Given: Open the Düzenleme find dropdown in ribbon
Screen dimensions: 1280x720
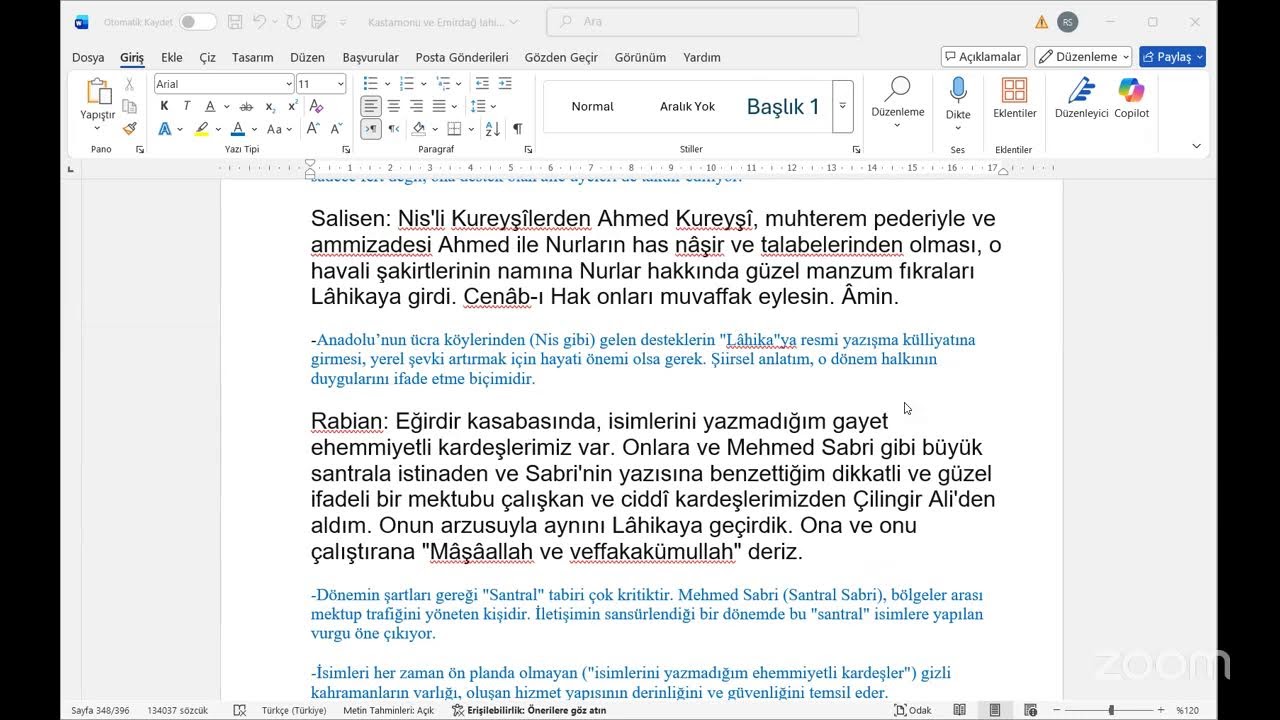Looking at the screenshot, I should [898, 102].
